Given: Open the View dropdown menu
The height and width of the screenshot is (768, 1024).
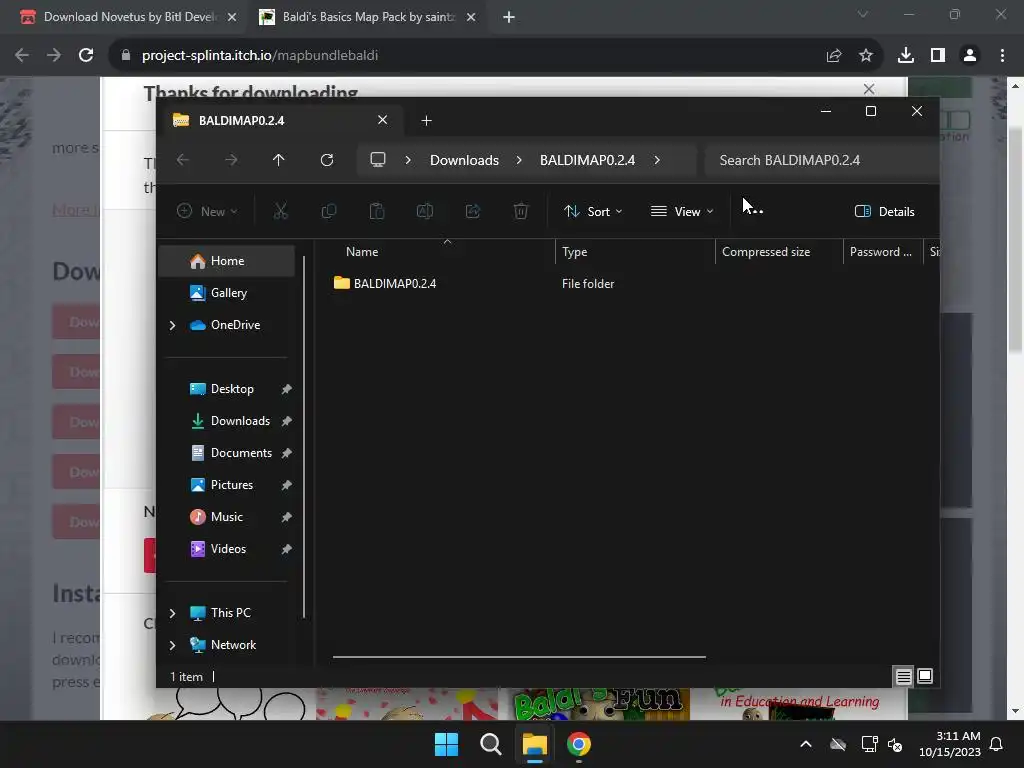Looking at the screenshot, I should click(x=682, y=212).
